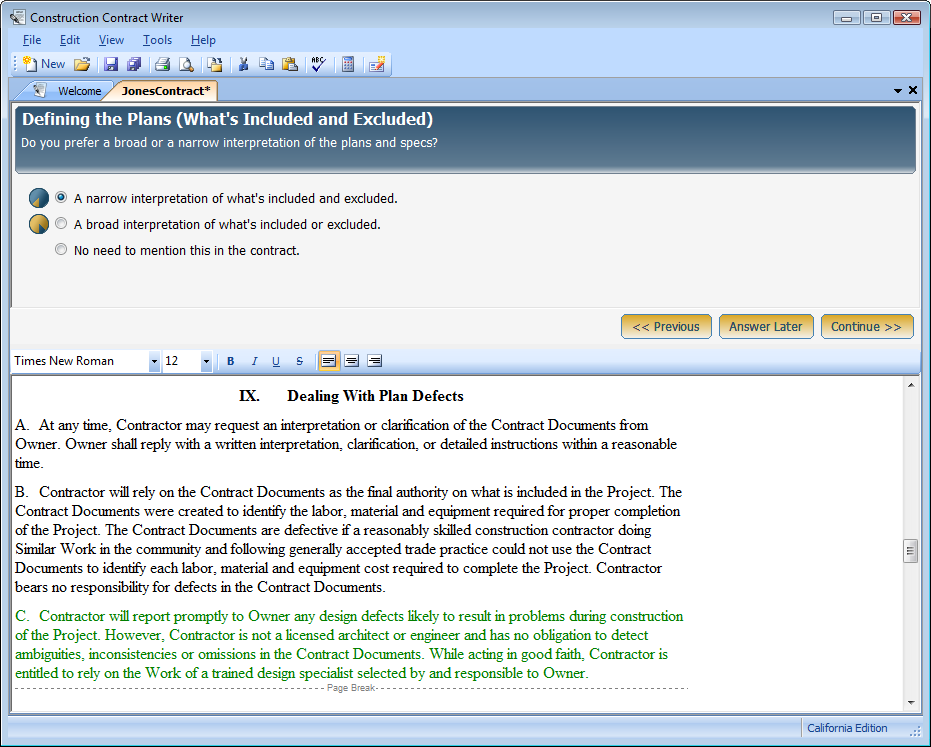
Task: Click the font size input field
Action: 182,361
